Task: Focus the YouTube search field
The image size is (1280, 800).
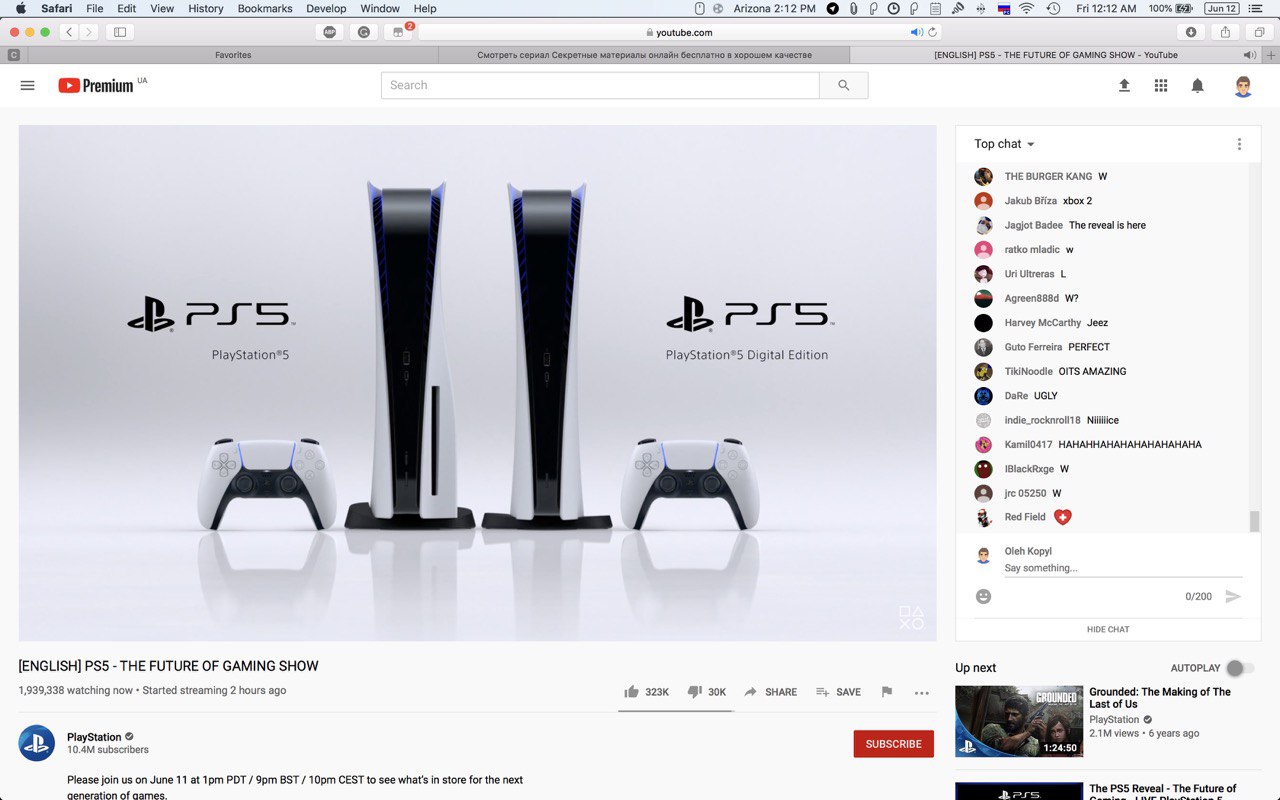Action: point(600,86)
